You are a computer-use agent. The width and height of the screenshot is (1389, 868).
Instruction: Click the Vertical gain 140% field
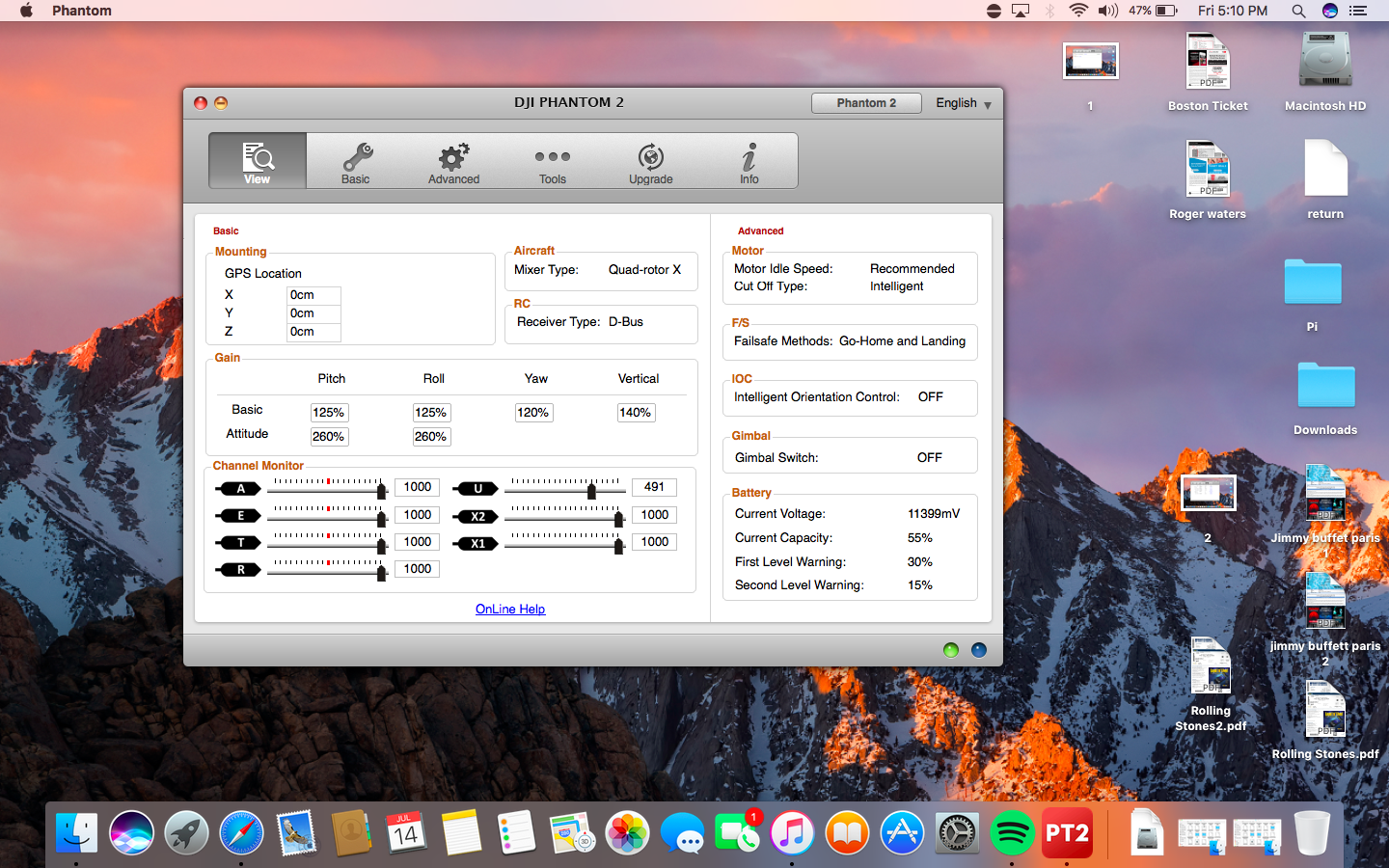pos(636,413)
